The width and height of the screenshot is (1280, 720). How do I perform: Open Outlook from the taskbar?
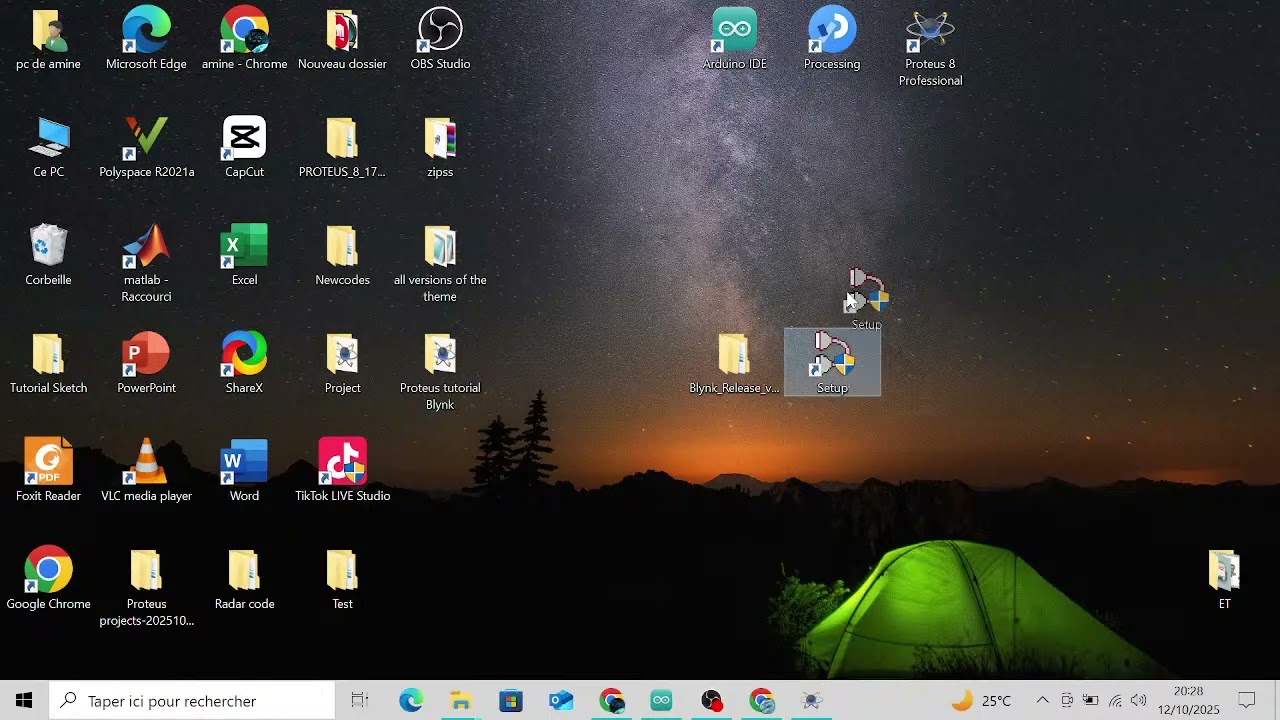tap(561, 701)
